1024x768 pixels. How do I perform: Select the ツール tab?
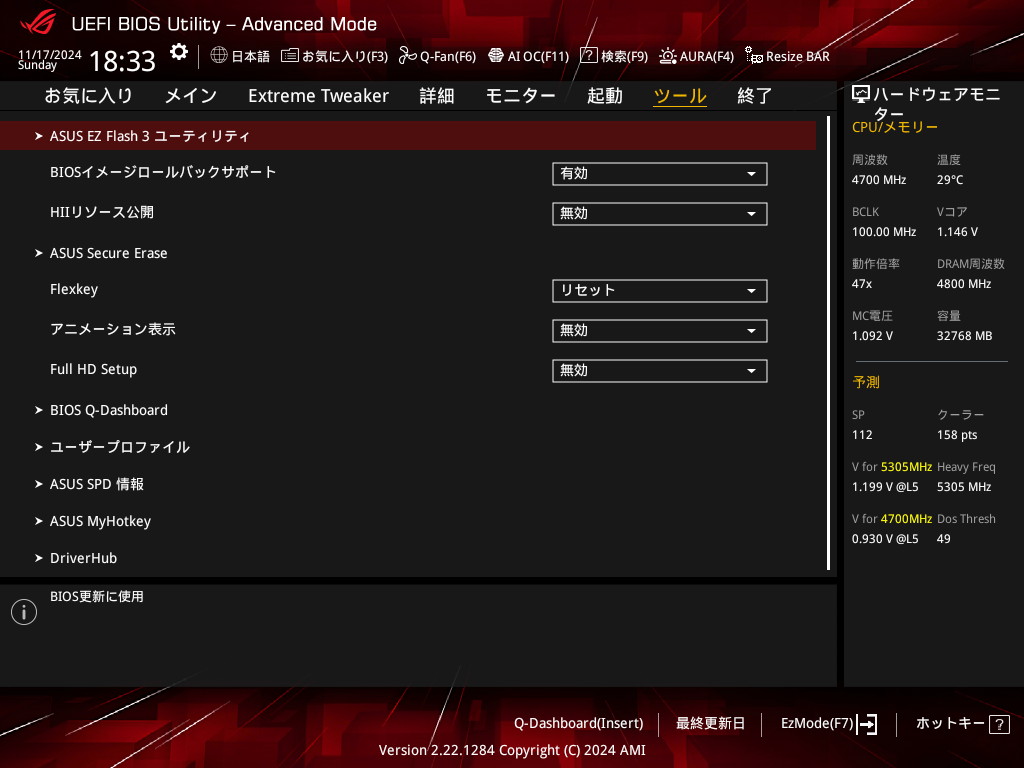click(x=680, y=96)
